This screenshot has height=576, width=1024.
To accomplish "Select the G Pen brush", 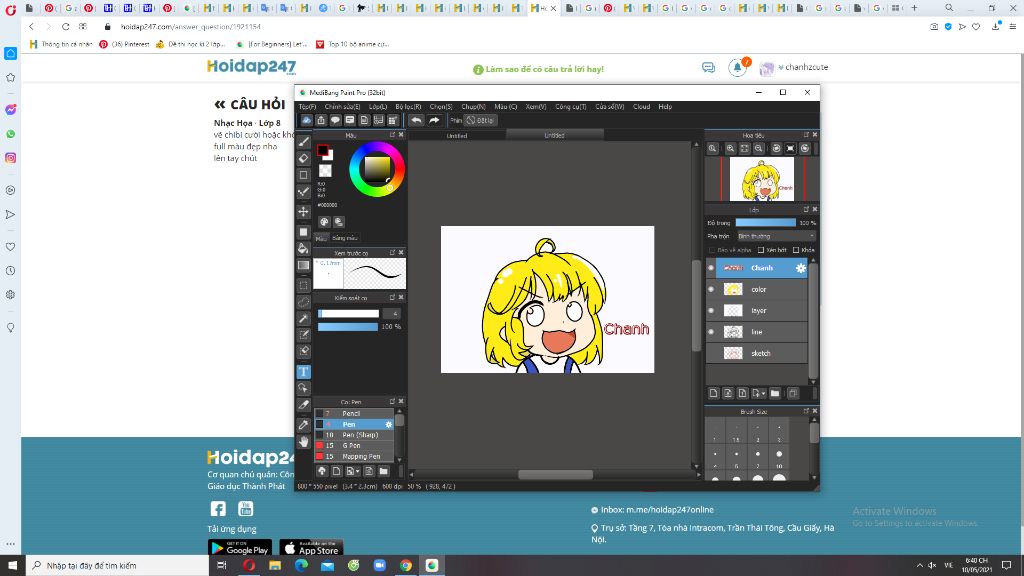I will click(356, 445).
